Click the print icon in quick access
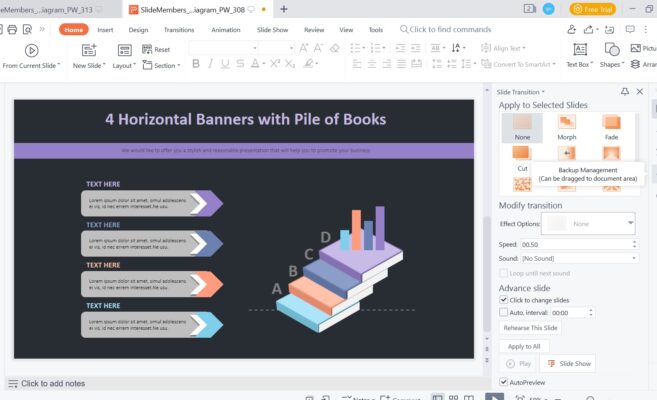657x400 pixels. coord(12,29)
